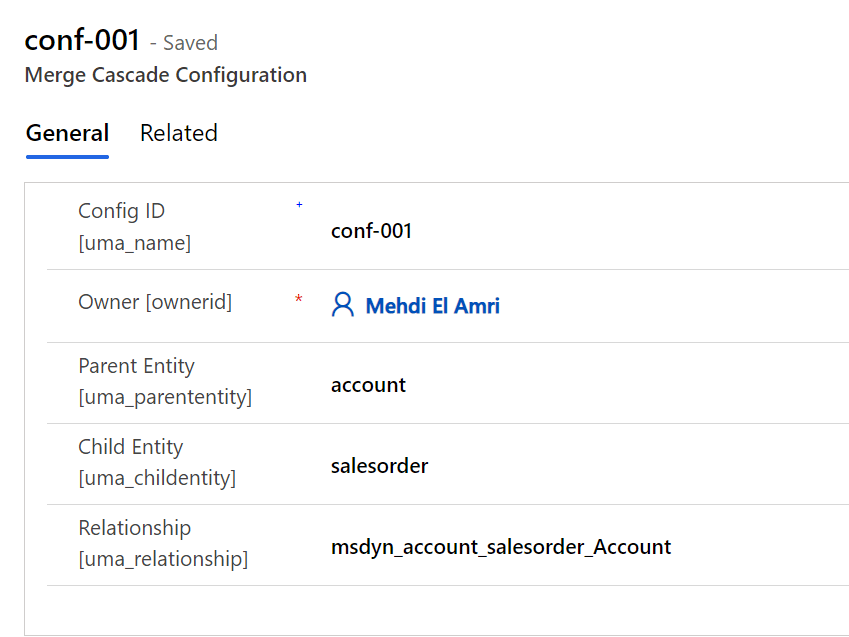Select the Parent Entity label text
The image size is (849, 637).
(136, 366)
